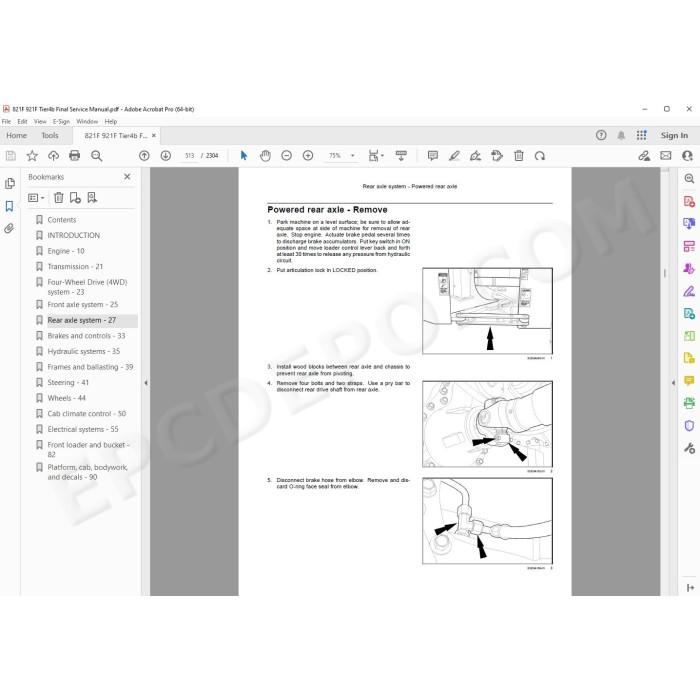Collapse the right tools pane arrow

coord(673,383)
